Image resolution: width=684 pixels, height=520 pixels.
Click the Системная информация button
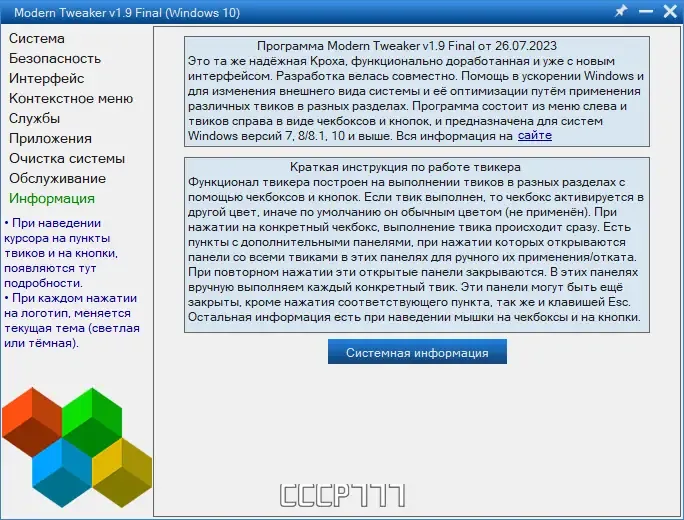(x=417, y=352)
